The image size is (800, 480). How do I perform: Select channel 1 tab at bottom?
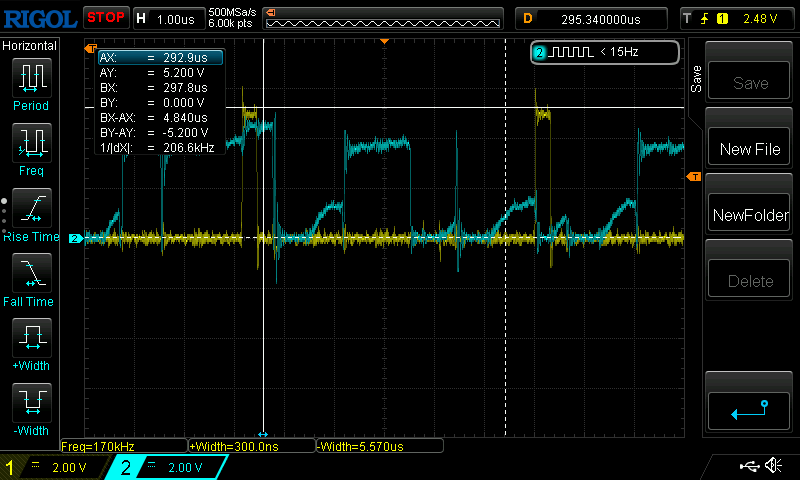click(55, 467)
